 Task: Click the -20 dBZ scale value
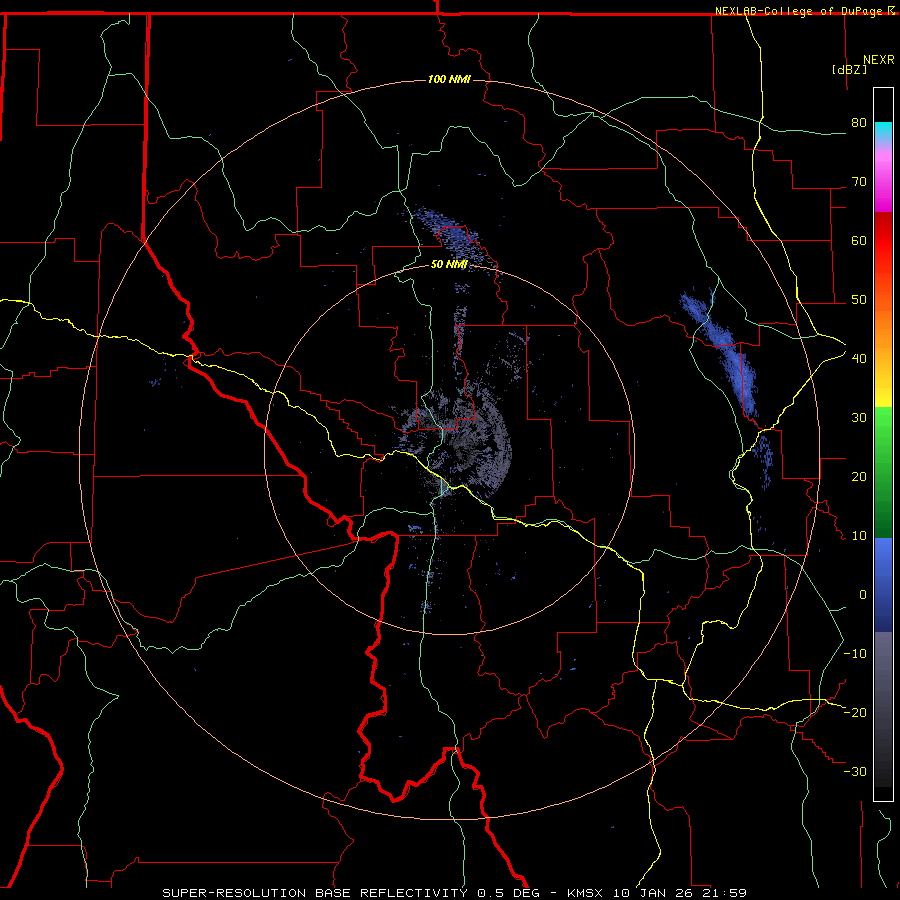[x=855, y=712]
